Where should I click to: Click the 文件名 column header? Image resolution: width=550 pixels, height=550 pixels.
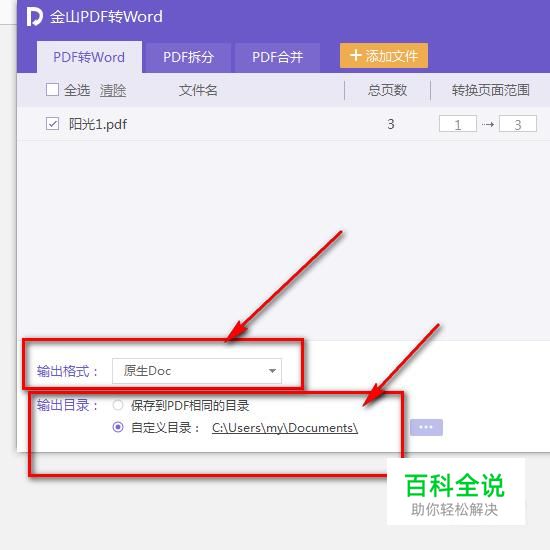tap(198, 90)
